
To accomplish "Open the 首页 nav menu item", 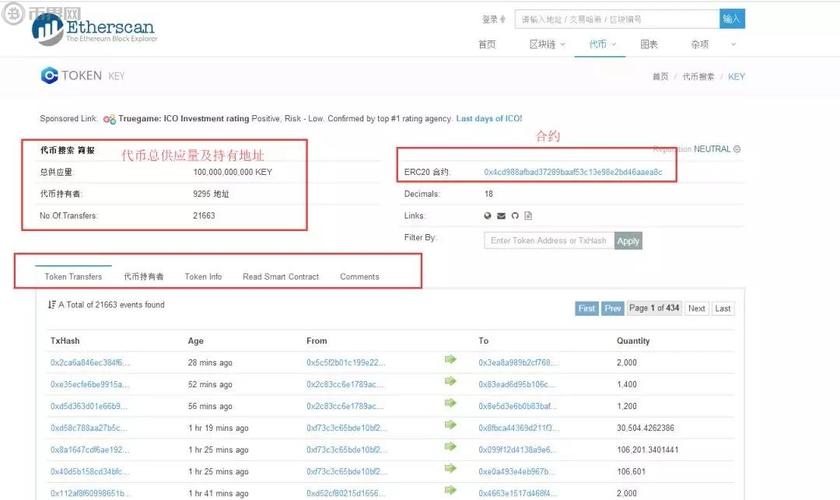I will point(487,44).
